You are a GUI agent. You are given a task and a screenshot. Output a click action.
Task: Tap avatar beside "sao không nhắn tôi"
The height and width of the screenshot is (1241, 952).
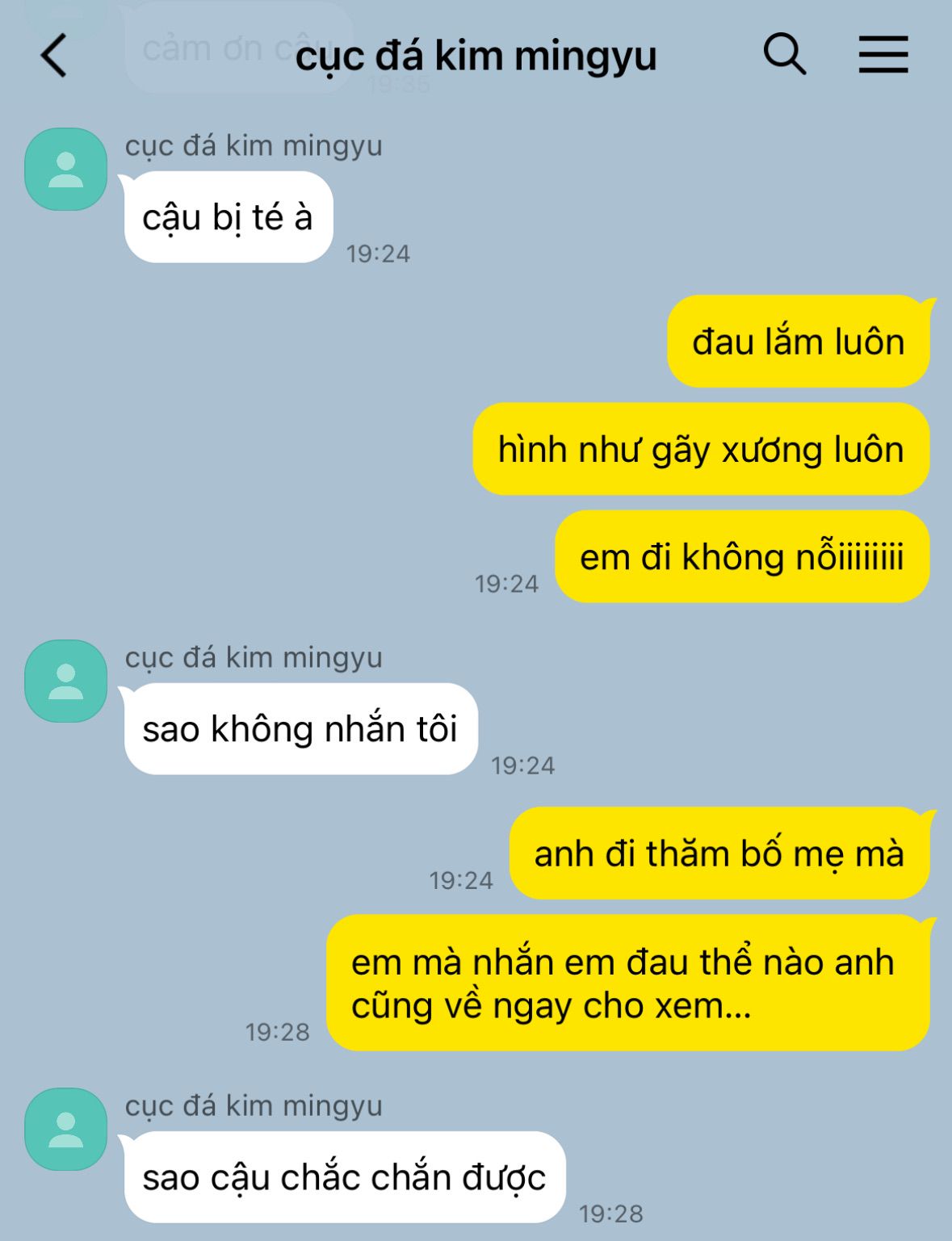coord(66,681)
